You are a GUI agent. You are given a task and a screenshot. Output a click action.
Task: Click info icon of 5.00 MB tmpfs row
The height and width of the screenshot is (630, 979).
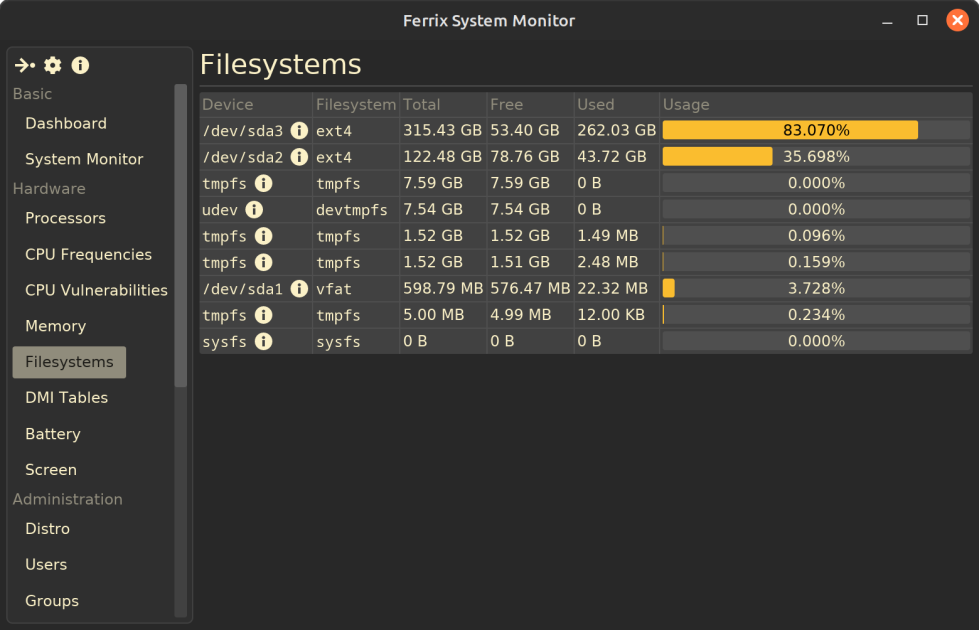[x=263, y=315]
